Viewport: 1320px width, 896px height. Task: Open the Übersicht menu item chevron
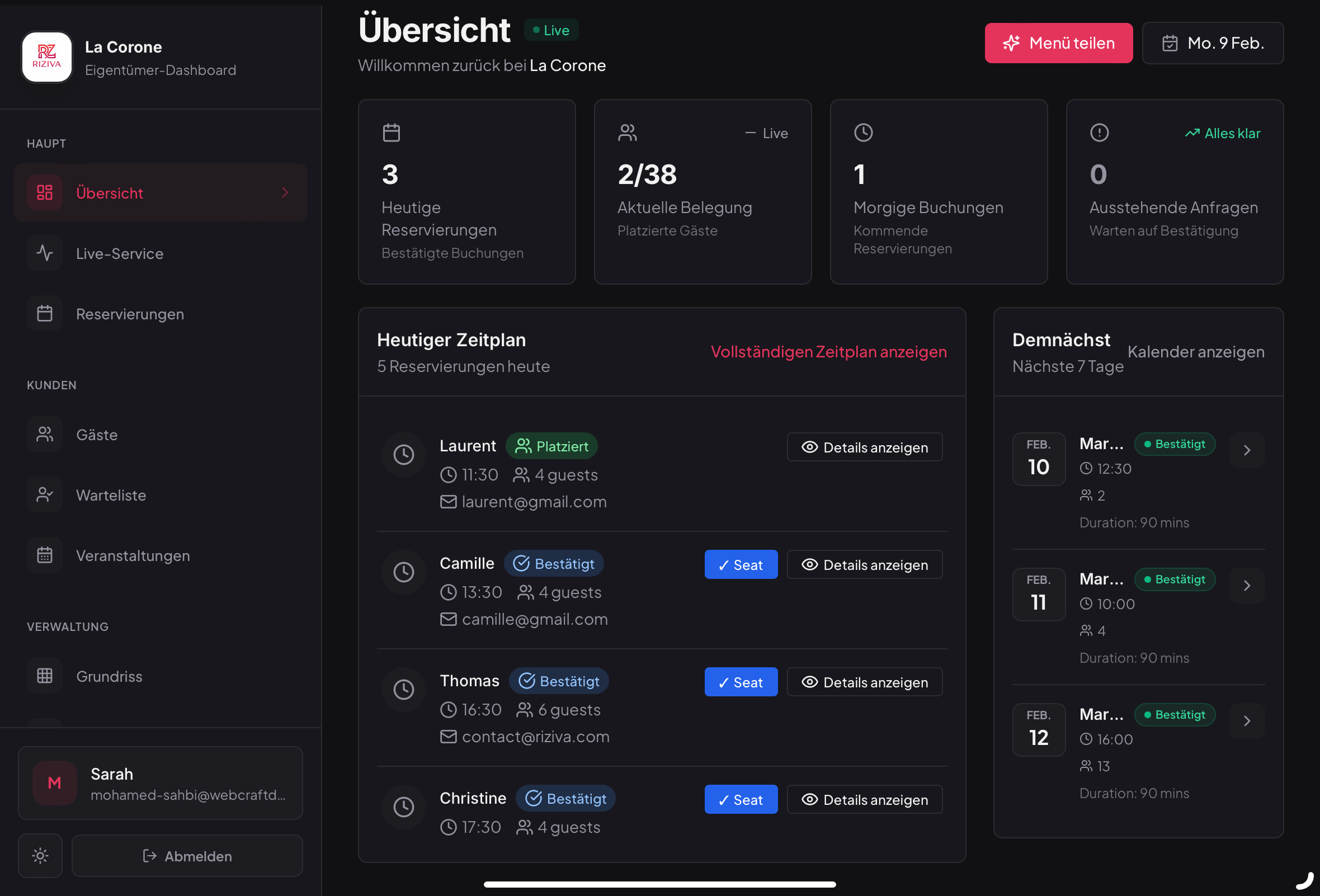pos(285,192)
